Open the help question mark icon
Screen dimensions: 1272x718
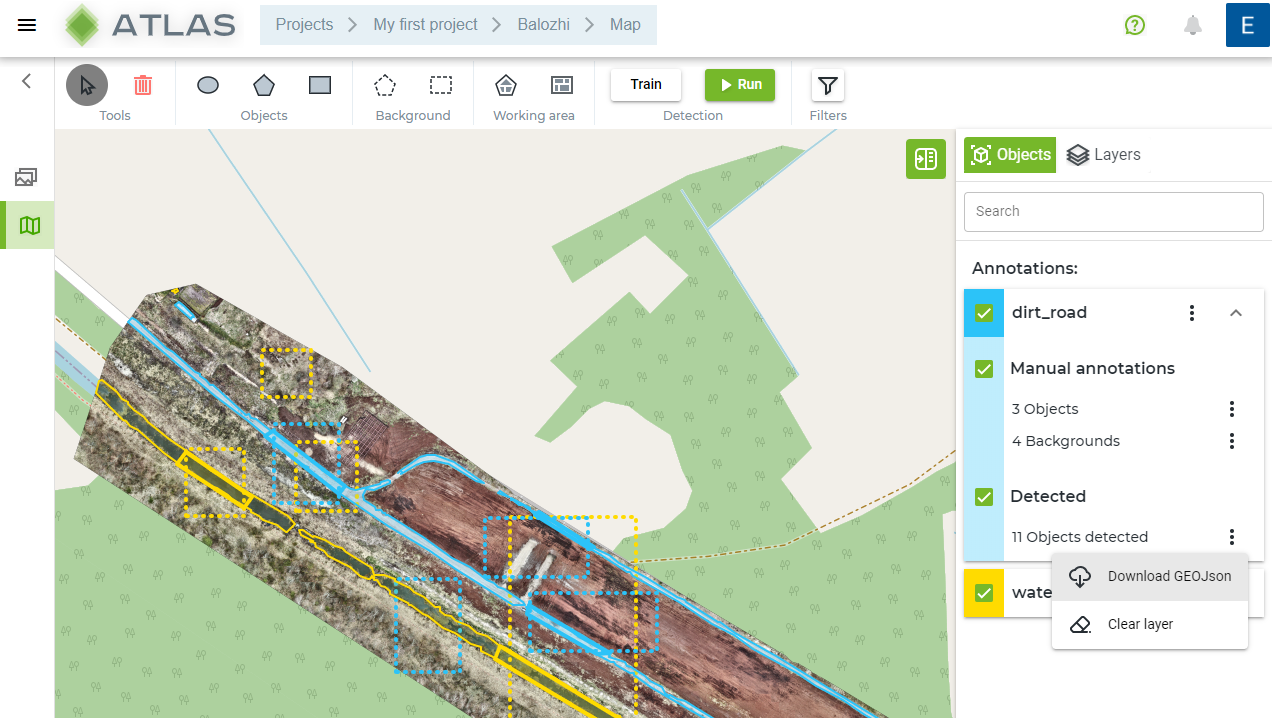(x=1135, y=25)
